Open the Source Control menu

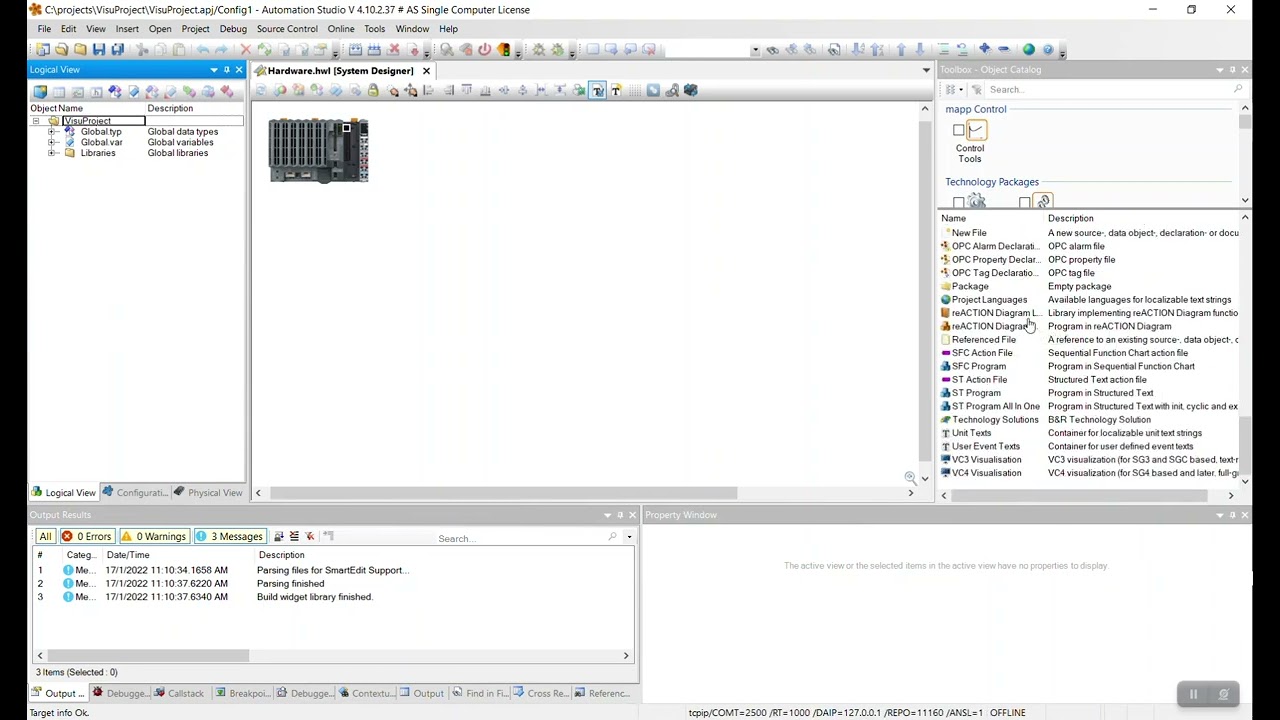(287, 29)
